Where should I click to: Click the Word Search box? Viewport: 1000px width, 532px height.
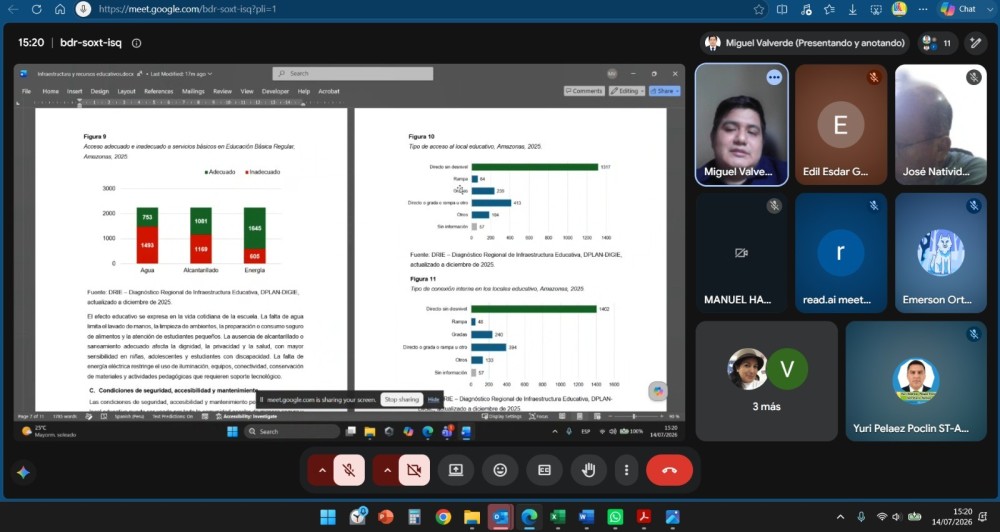tap(353, 73)
